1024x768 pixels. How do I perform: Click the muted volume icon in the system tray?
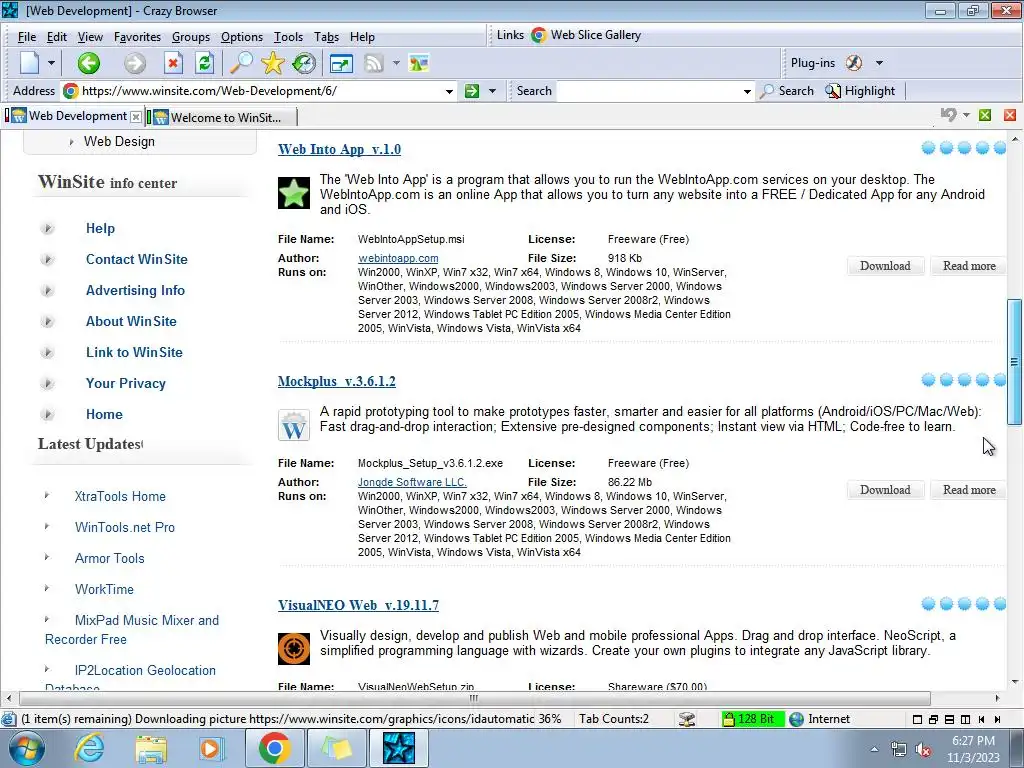click(x=923, y=750)
